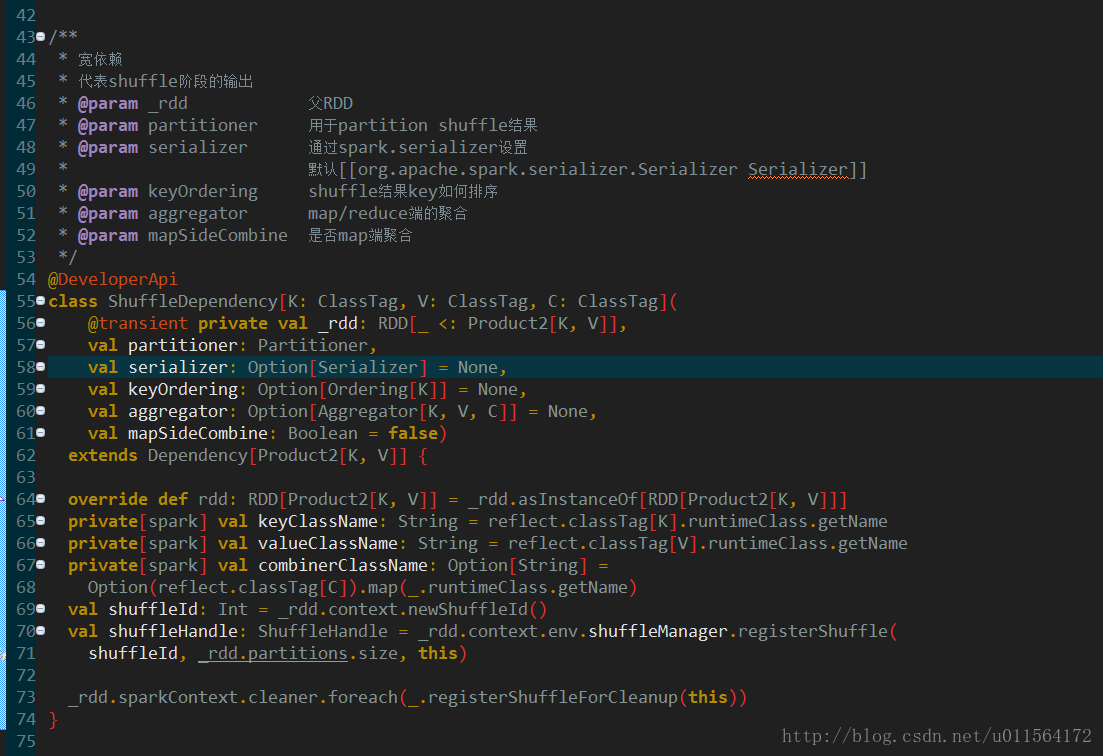
Task: Collapse the Javadoc comment fold at line 43
Action: 41,37
